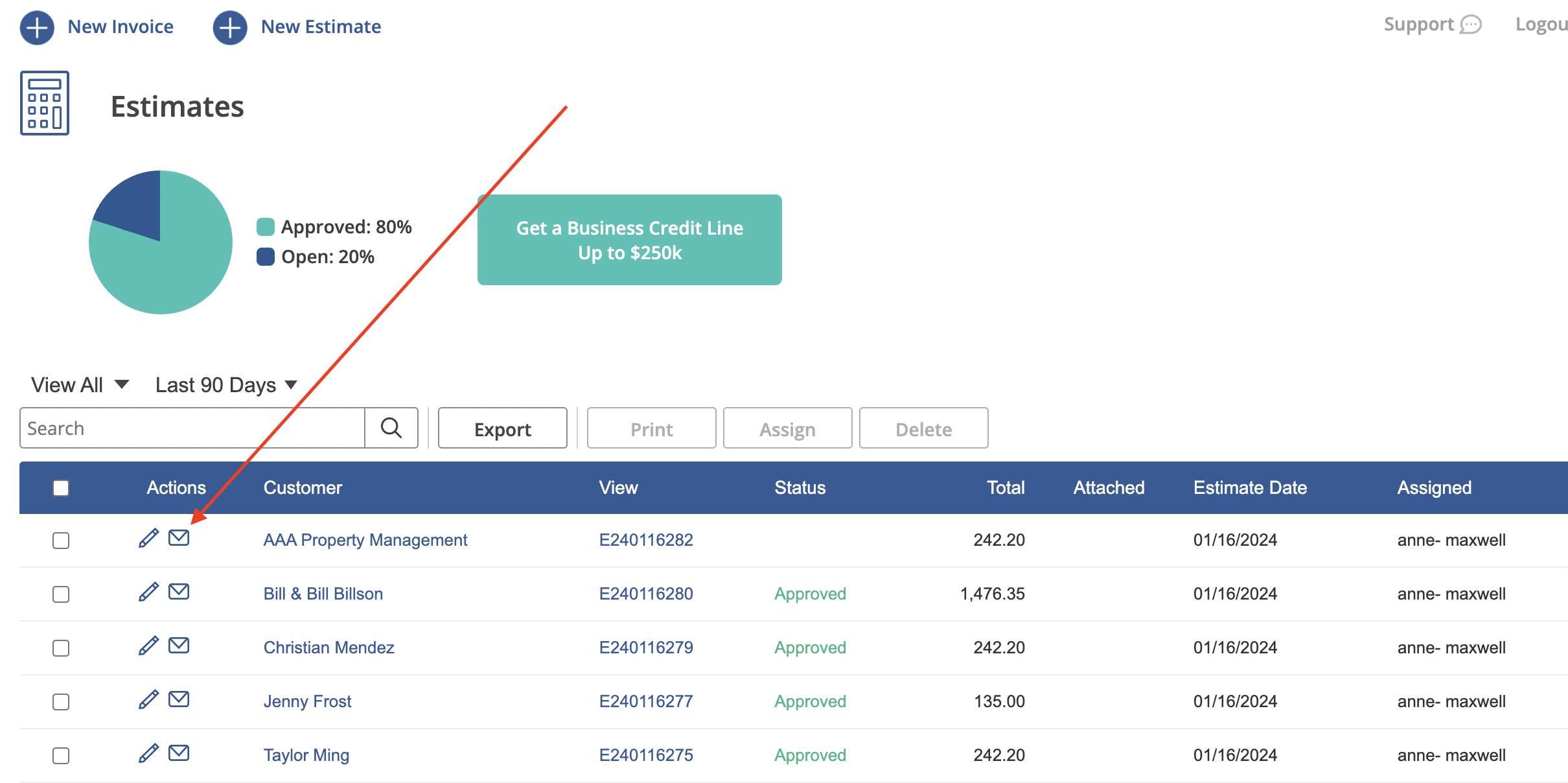1568x783 pixels.
Task: View estimate E240116277
Action: point(646,701)
